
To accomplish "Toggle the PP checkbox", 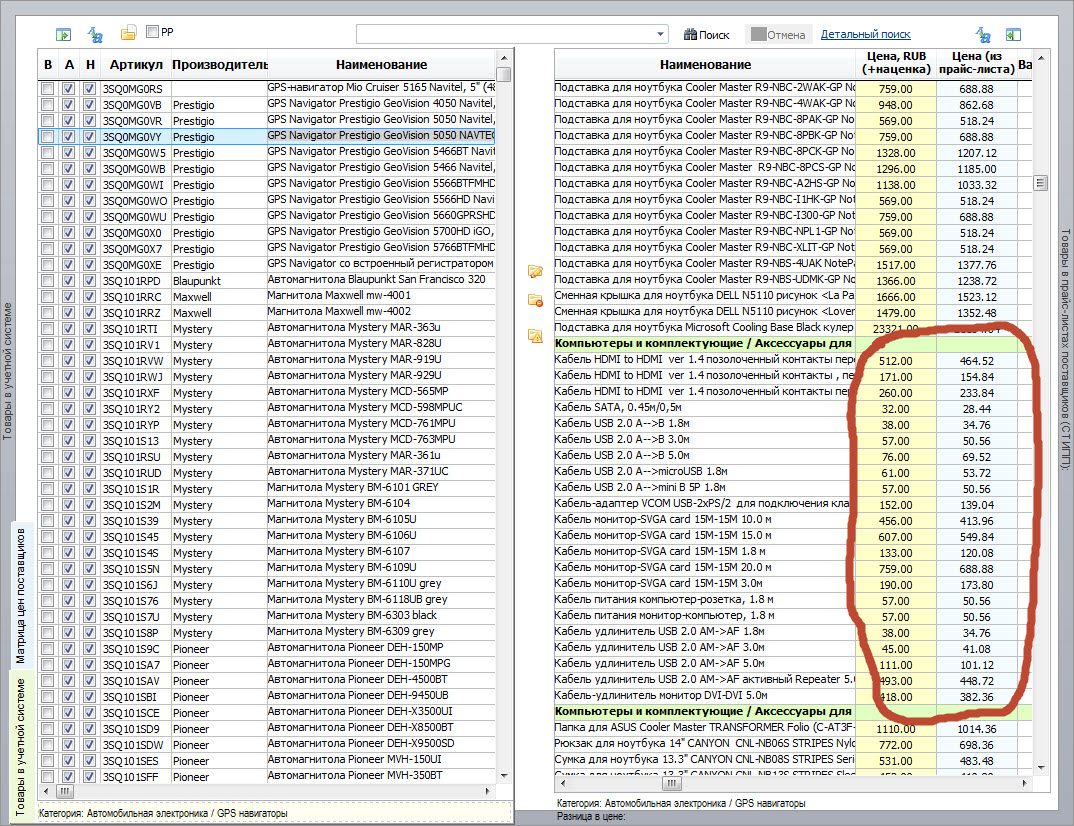I will [x=153, y=32].
